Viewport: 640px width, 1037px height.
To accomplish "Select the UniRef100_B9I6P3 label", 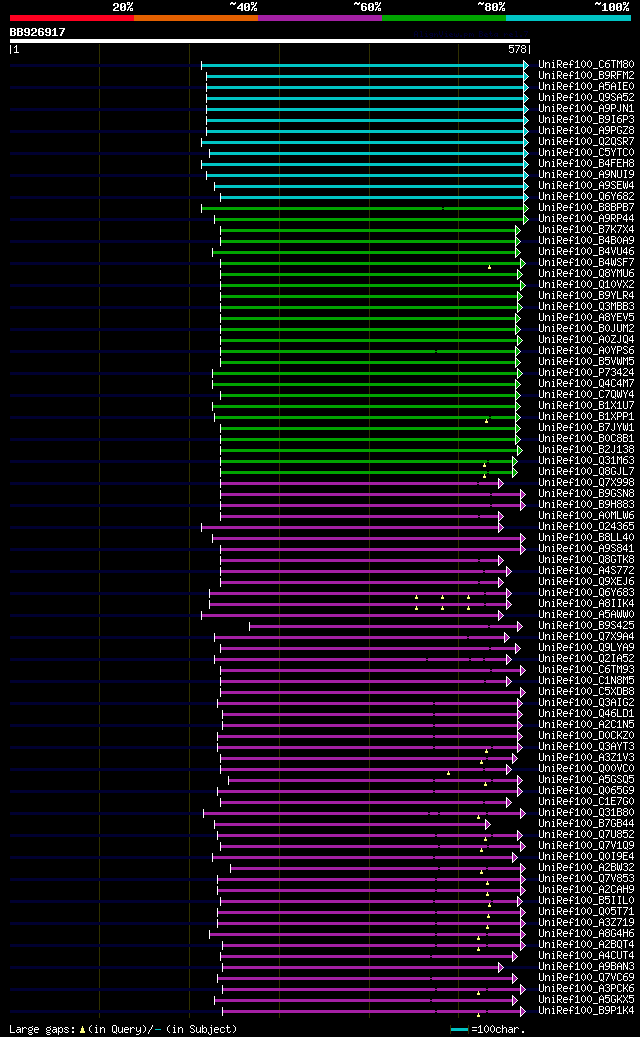I will click(586, 120).
